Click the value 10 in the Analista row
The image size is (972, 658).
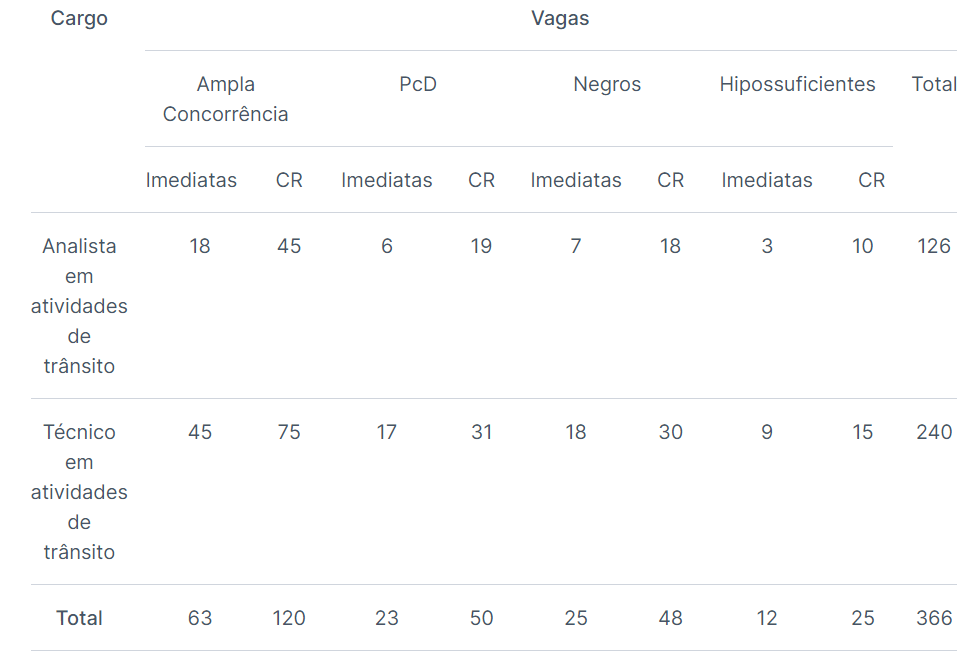pyautogui.click(x=863, y=246)
